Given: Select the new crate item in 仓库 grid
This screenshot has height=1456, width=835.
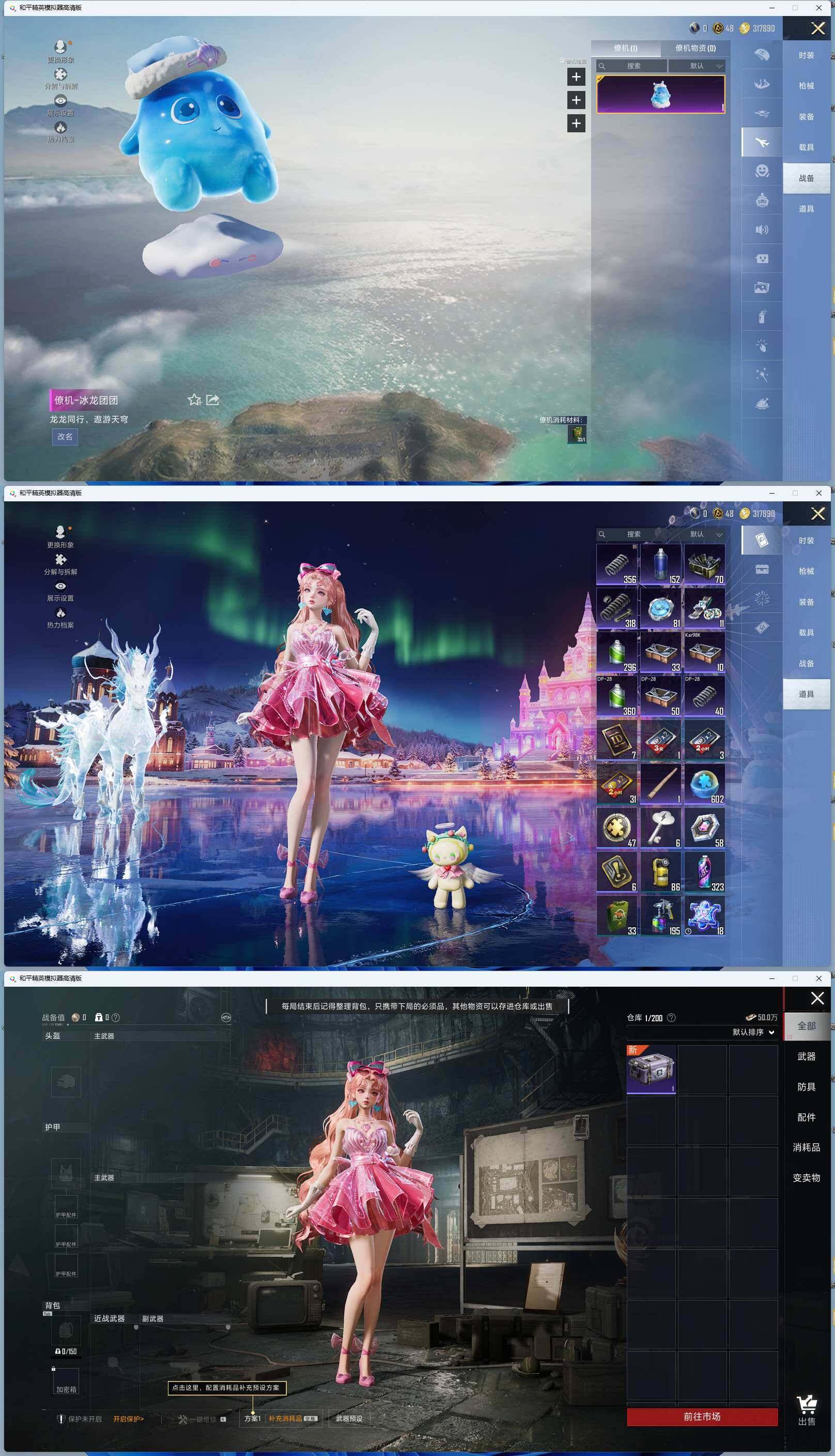Looking at the screenshot, I should pyautogui.click(x=651, y=1069).
